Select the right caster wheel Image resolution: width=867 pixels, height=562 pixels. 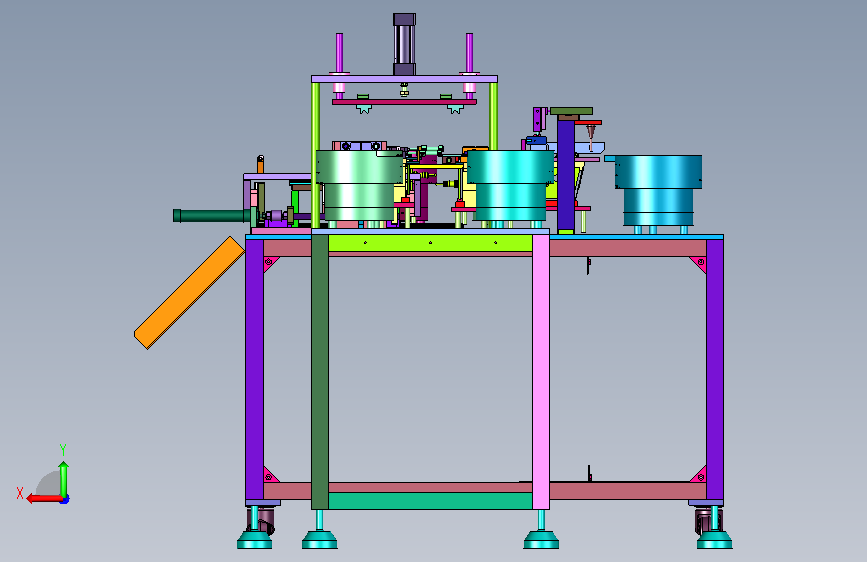[x=703, y=521]
